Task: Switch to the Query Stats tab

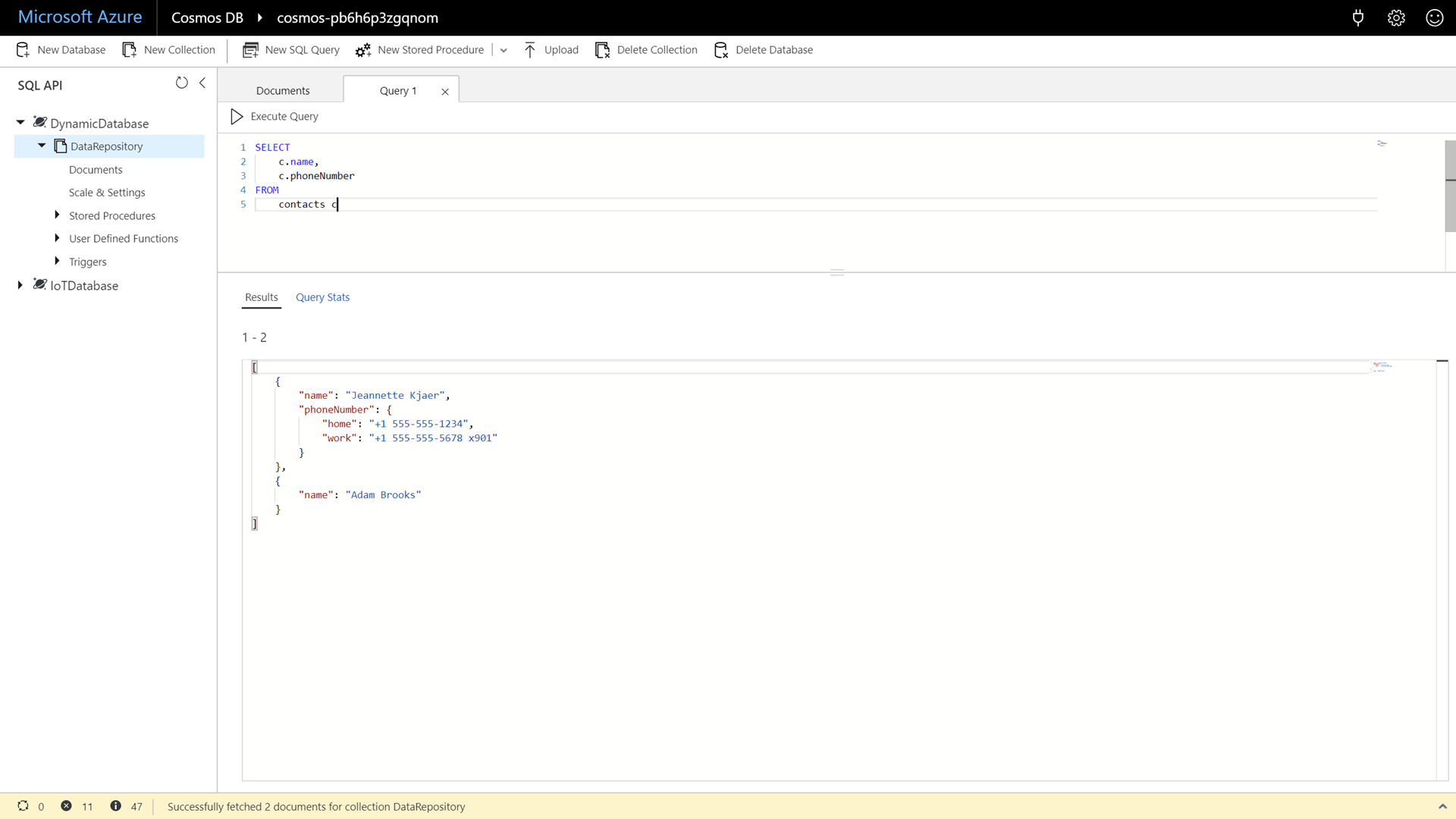Action: (322, 297)
